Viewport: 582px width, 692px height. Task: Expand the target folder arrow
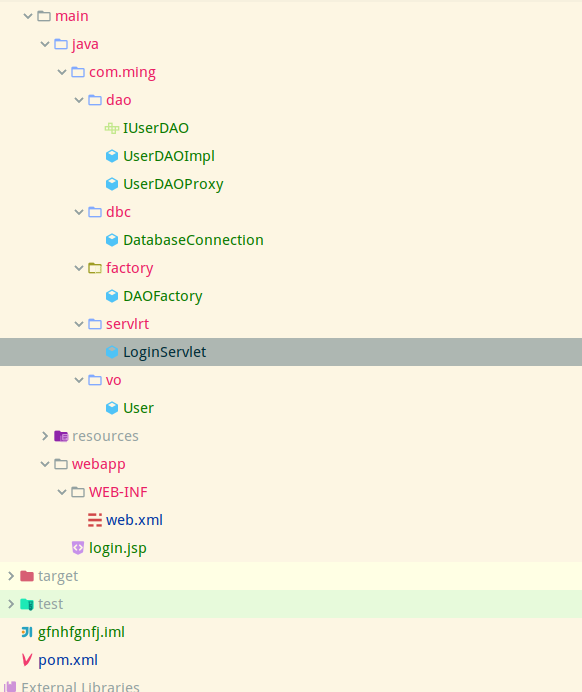tap(11, 576)
